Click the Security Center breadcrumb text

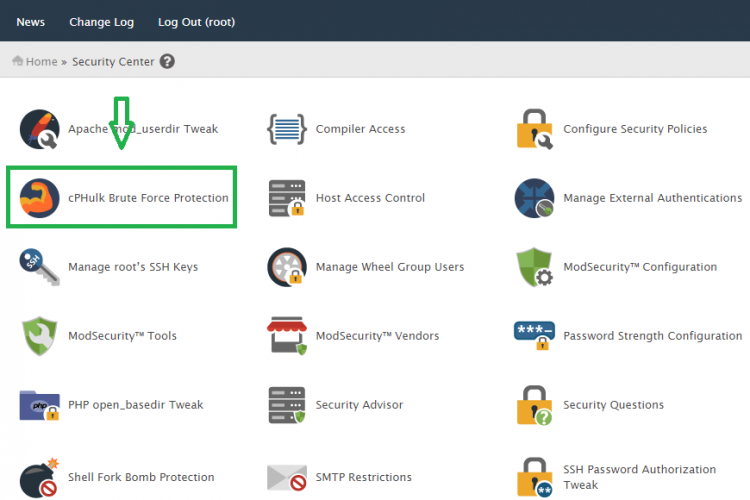click(x=113, y=62)
